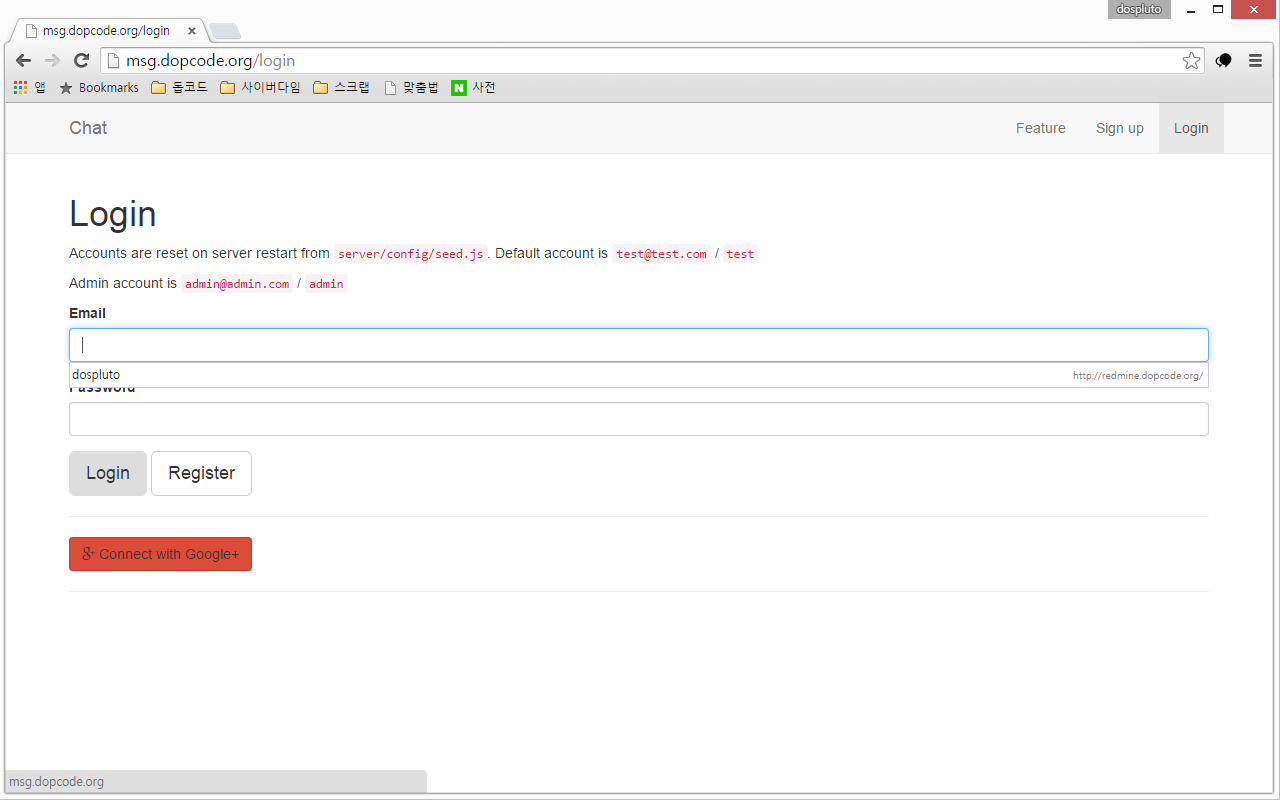Open the Naver 사전 bookmark
This screenshot has width=1280, height=800.
(473, 88)
